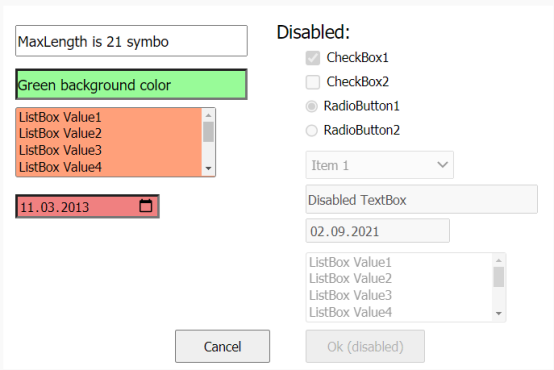Select RadioButton1
554x370 pixels.
[x=311, y=106]
